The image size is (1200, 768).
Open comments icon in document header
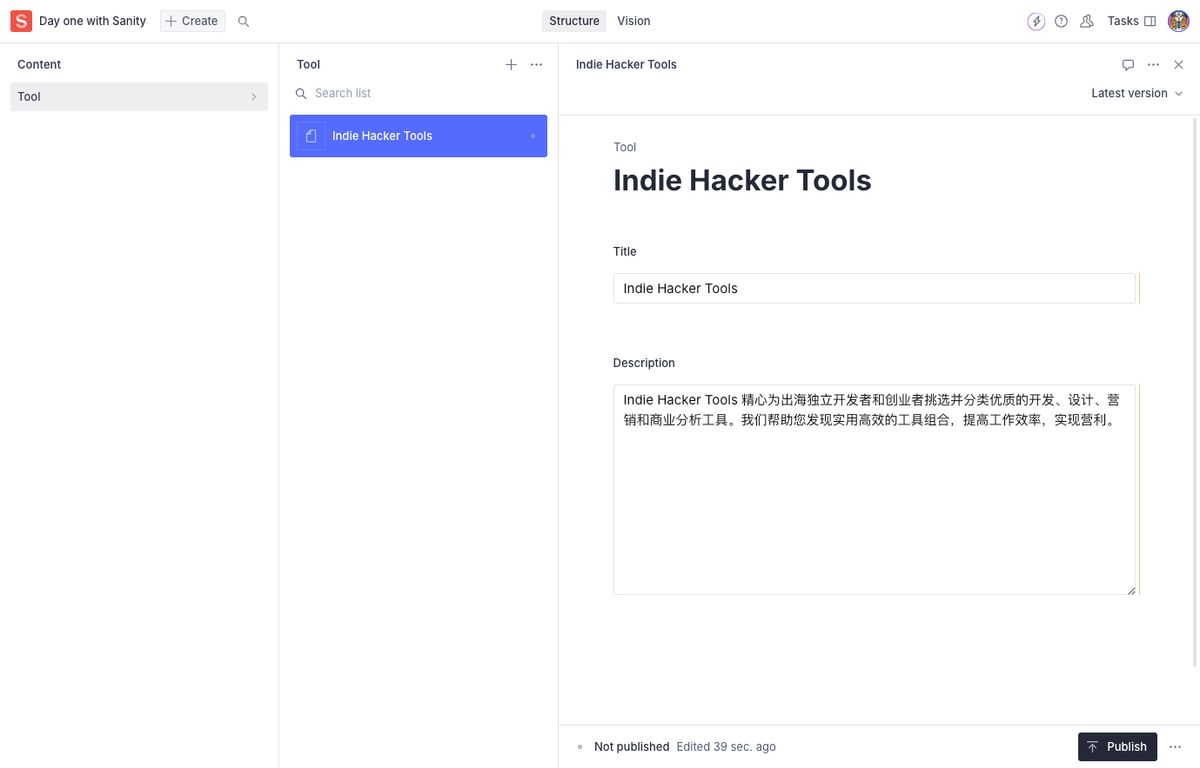click(1128, 64)
